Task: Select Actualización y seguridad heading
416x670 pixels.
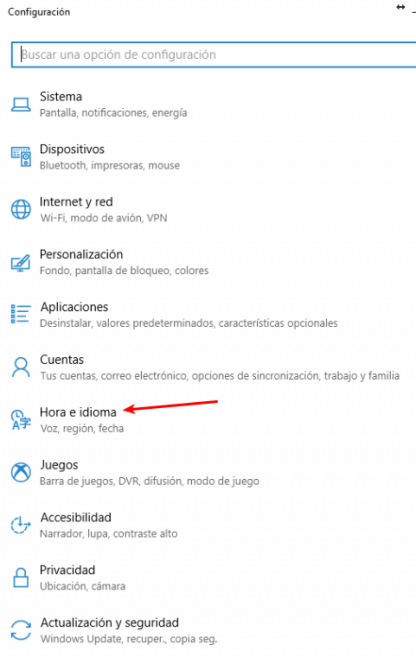Action: (x=109, y=623)
